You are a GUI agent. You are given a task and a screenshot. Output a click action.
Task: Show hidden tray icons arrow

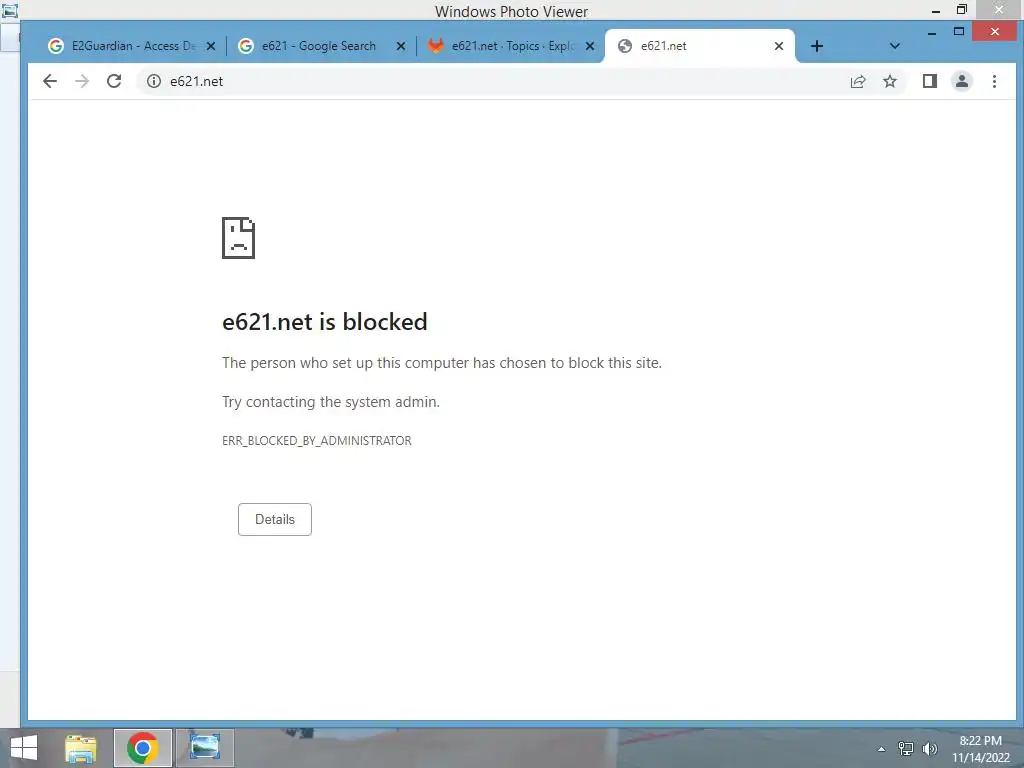(881, 749)
